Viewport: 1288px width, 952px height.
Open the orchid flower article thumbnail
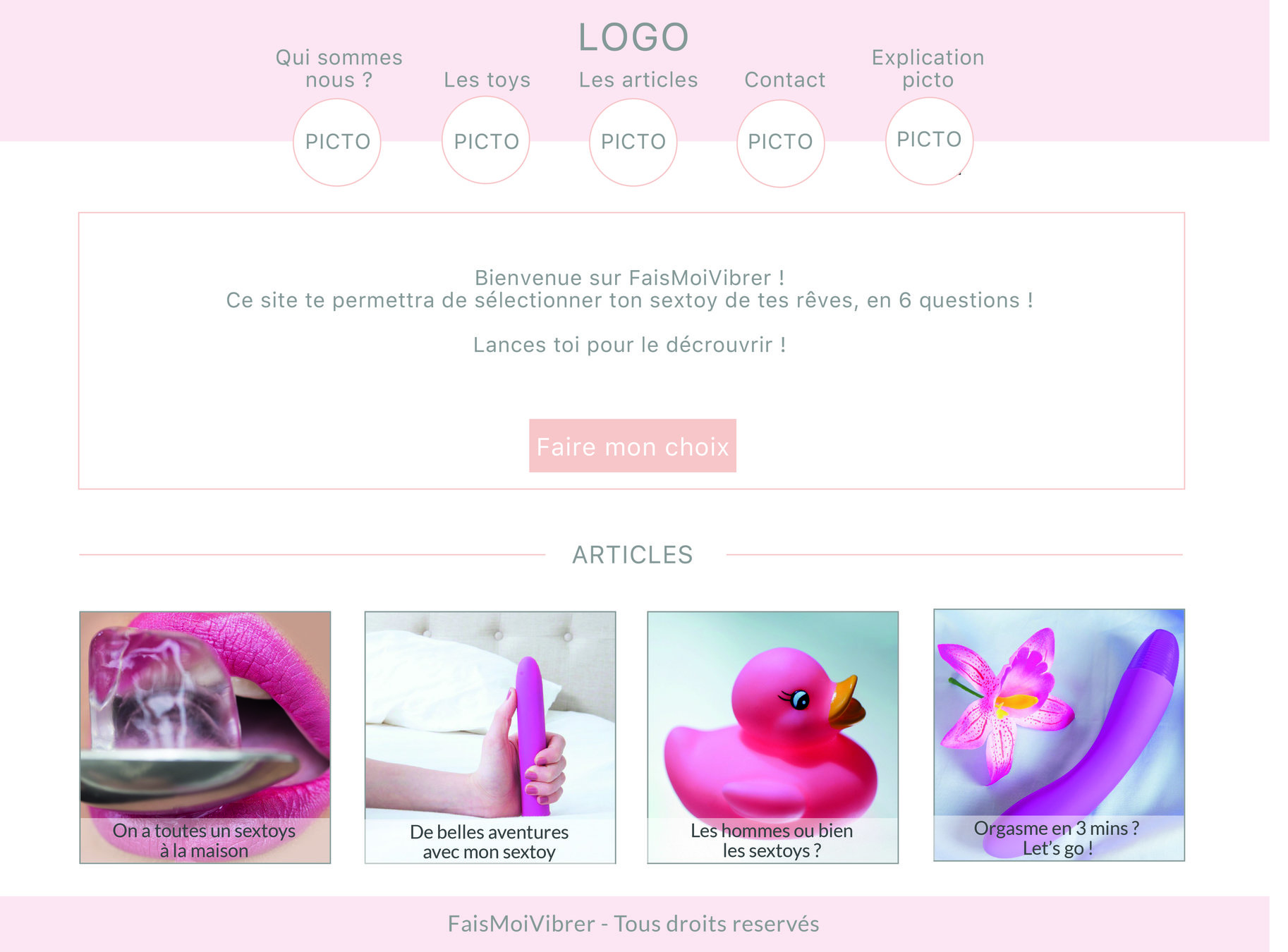[1059, 736]
